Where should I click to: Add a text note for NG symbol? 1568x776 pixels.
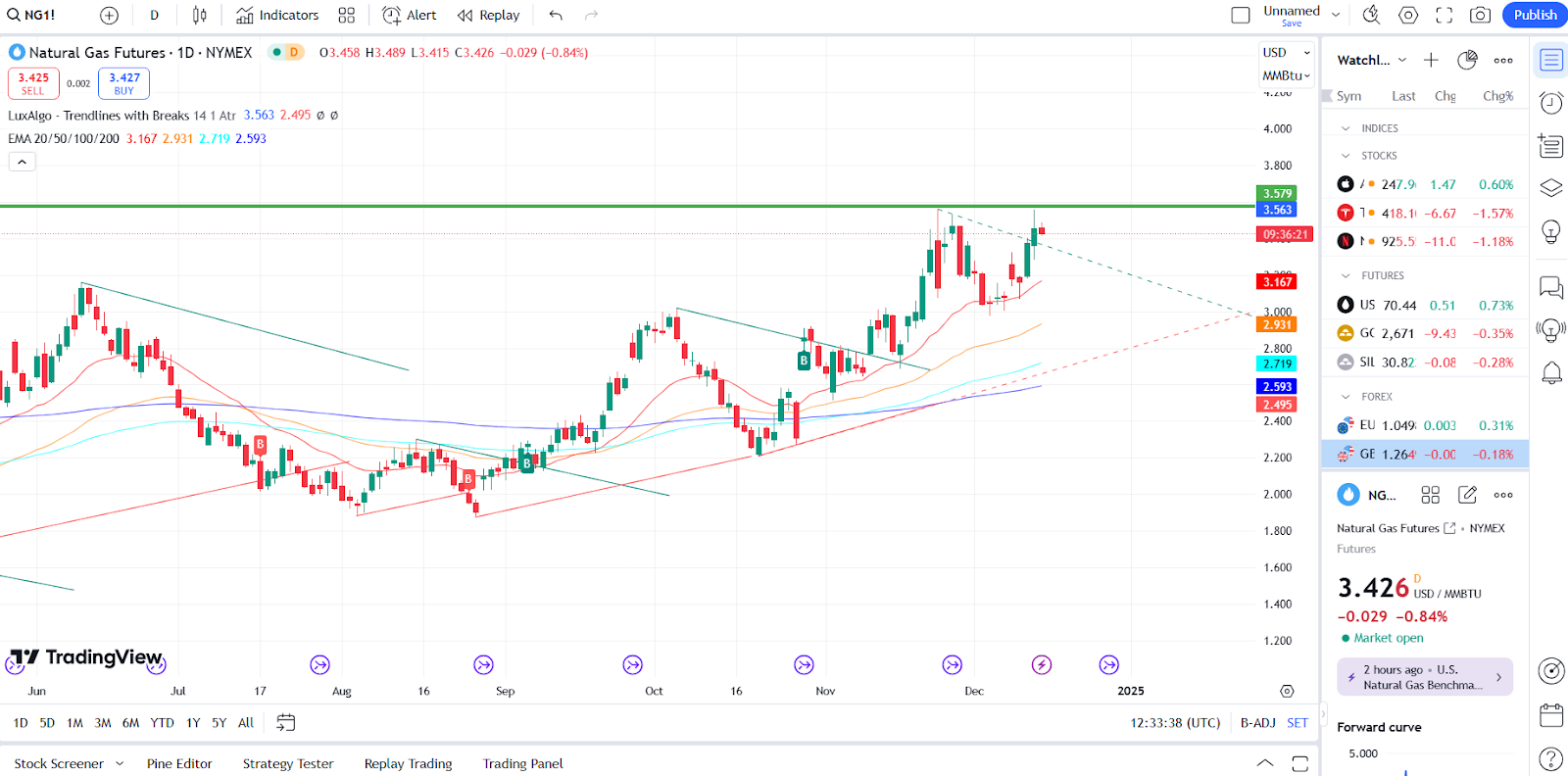coord(1467,495)
